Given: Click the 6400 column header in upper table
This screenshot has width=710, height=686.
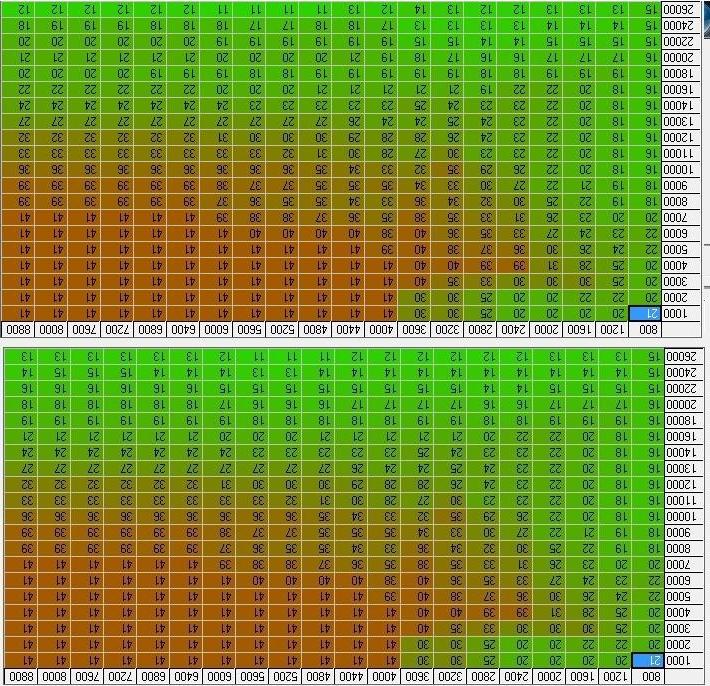Looking at the screenshot, I should point(187,329).
